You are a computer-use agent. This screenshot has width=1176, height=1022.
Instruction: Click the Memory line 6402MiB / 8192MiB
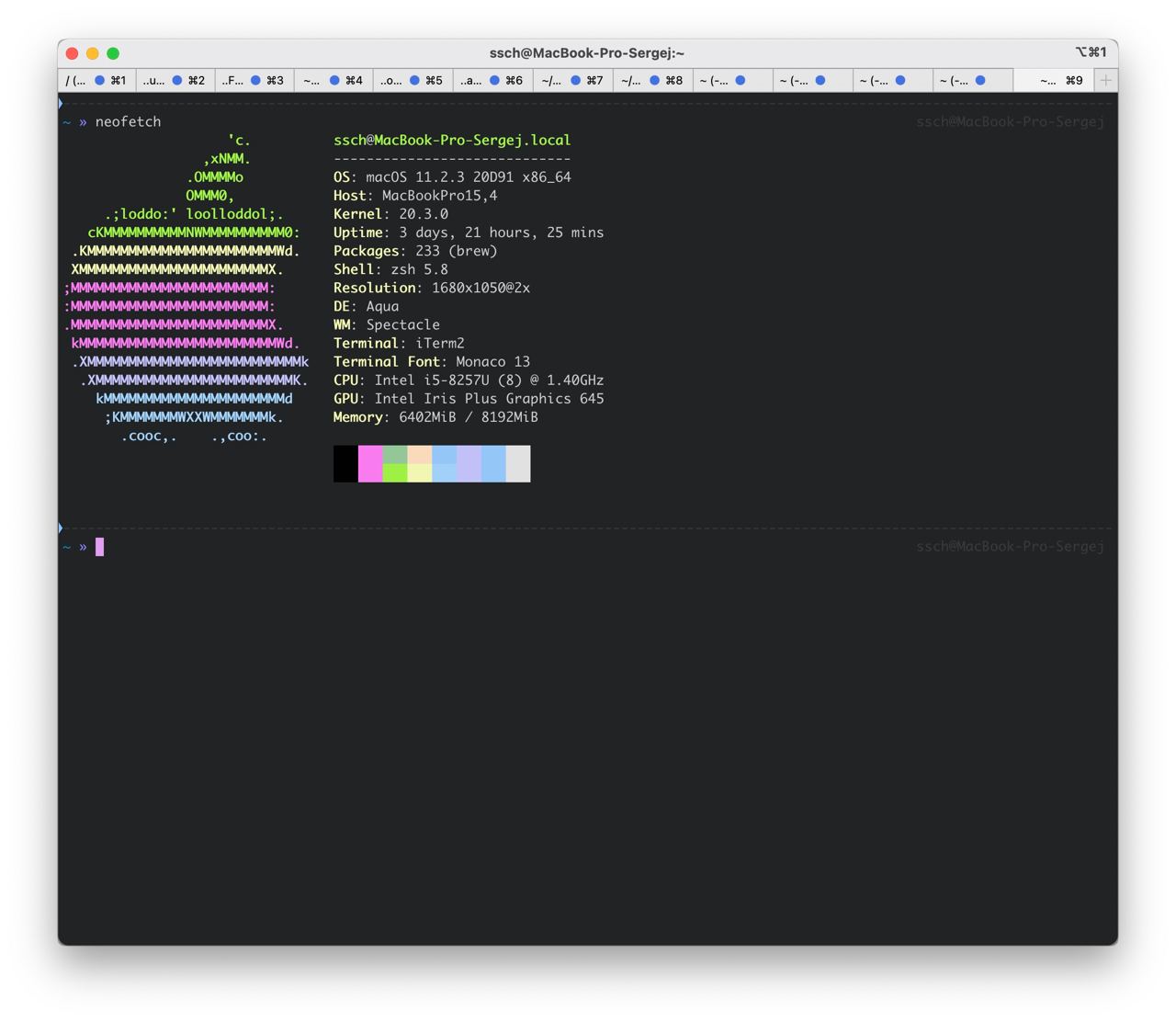(x=435, y=417)
